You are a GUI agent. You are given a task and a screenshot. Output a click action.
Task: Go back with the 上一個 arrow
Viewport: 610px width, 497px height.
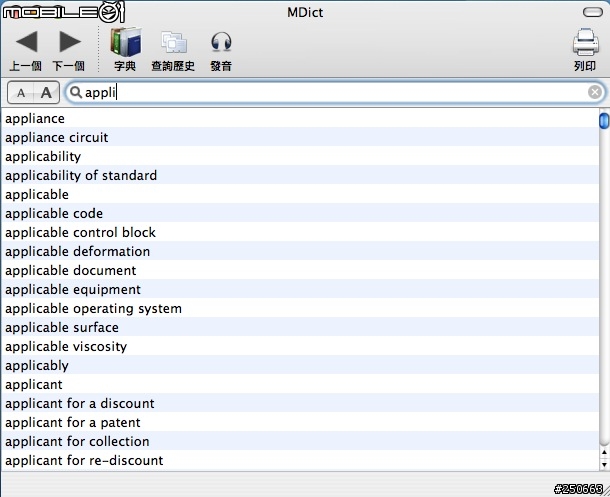point(26,42)
